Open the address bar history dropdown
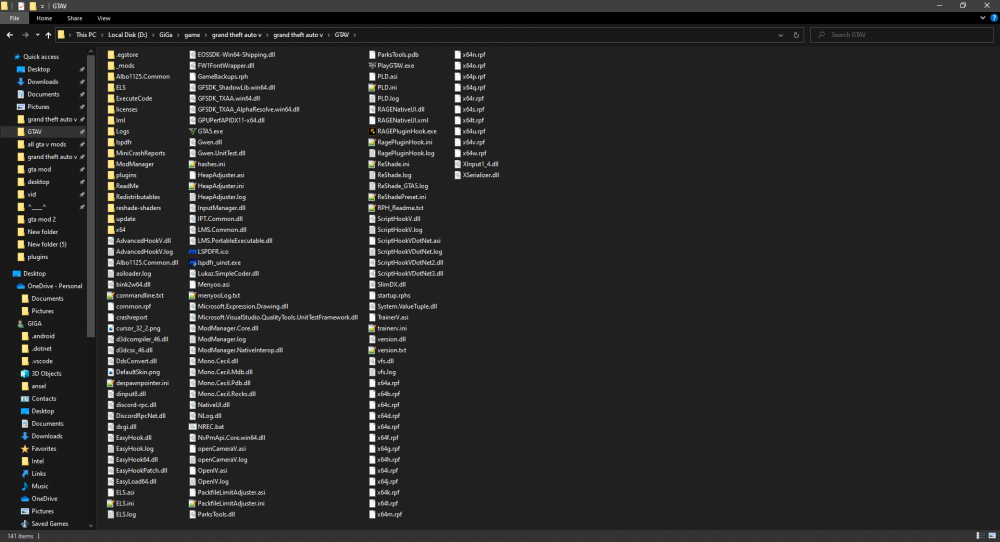This screenshot has height=542, width=1000. (781, 35)
